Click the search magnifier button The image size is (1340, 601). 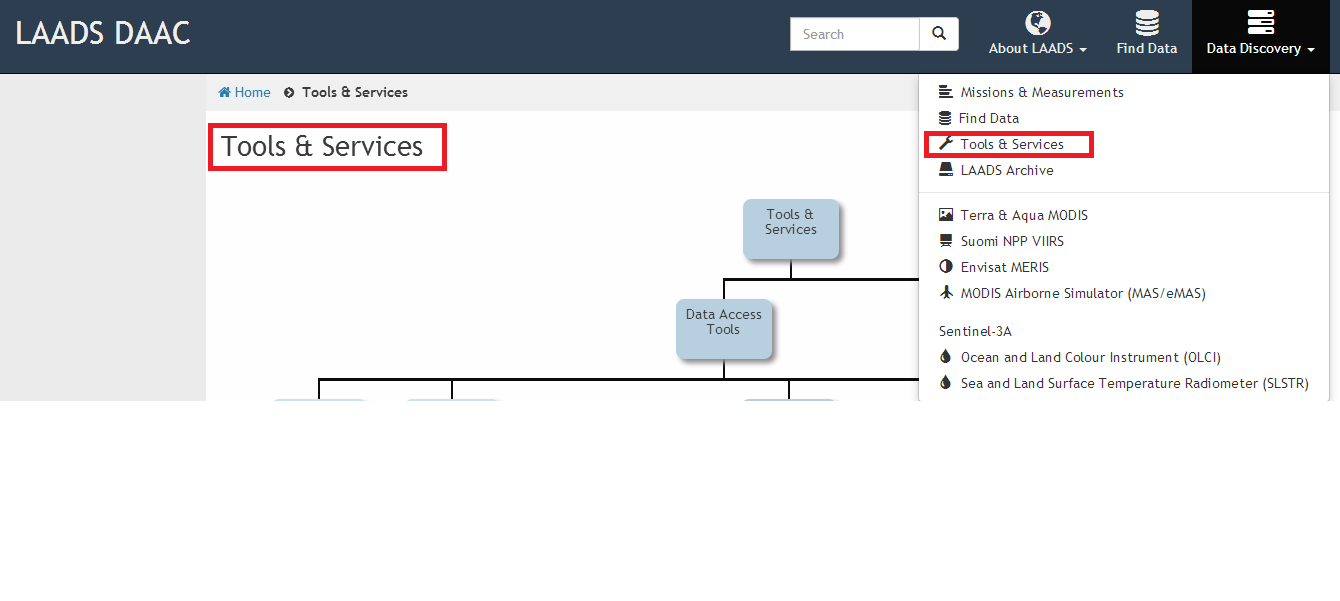click(939, 34)
